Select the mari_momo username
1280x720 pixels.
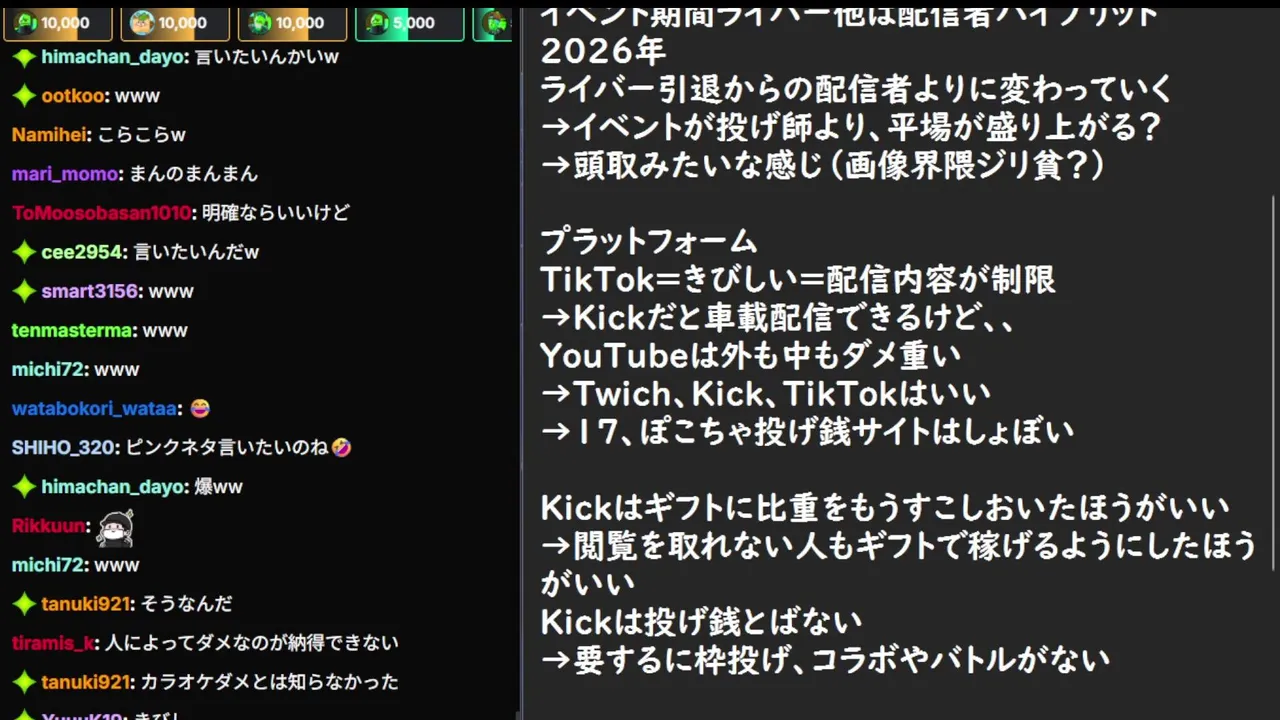65,174
